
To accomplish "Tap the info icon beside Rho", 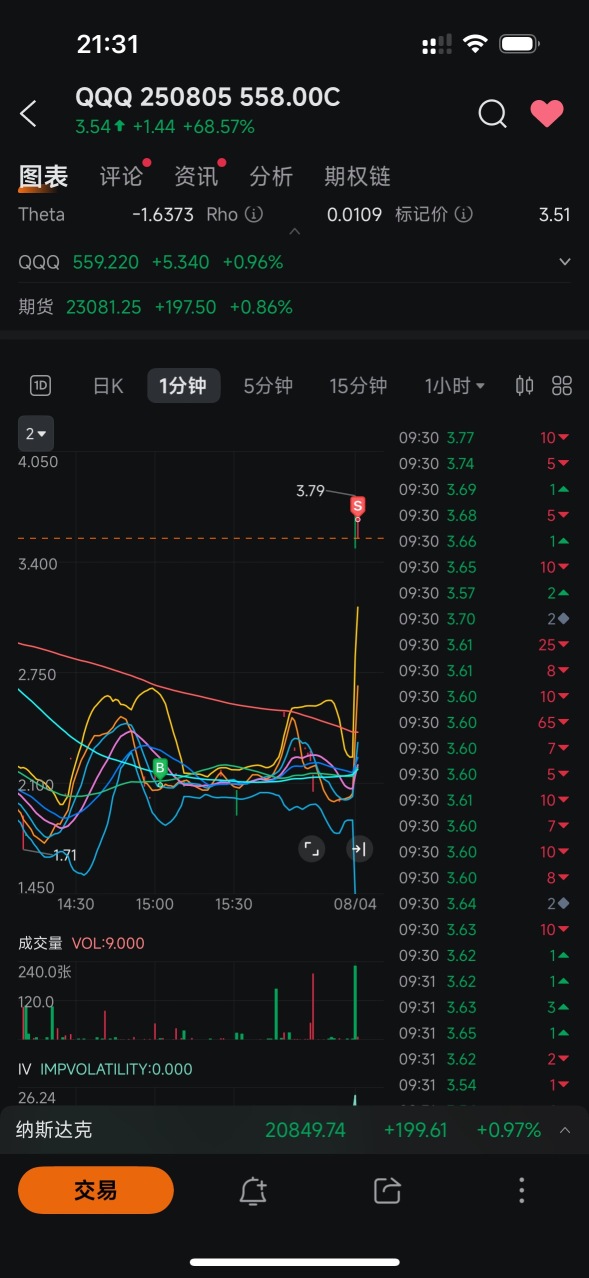I will [x=254, y=214].
